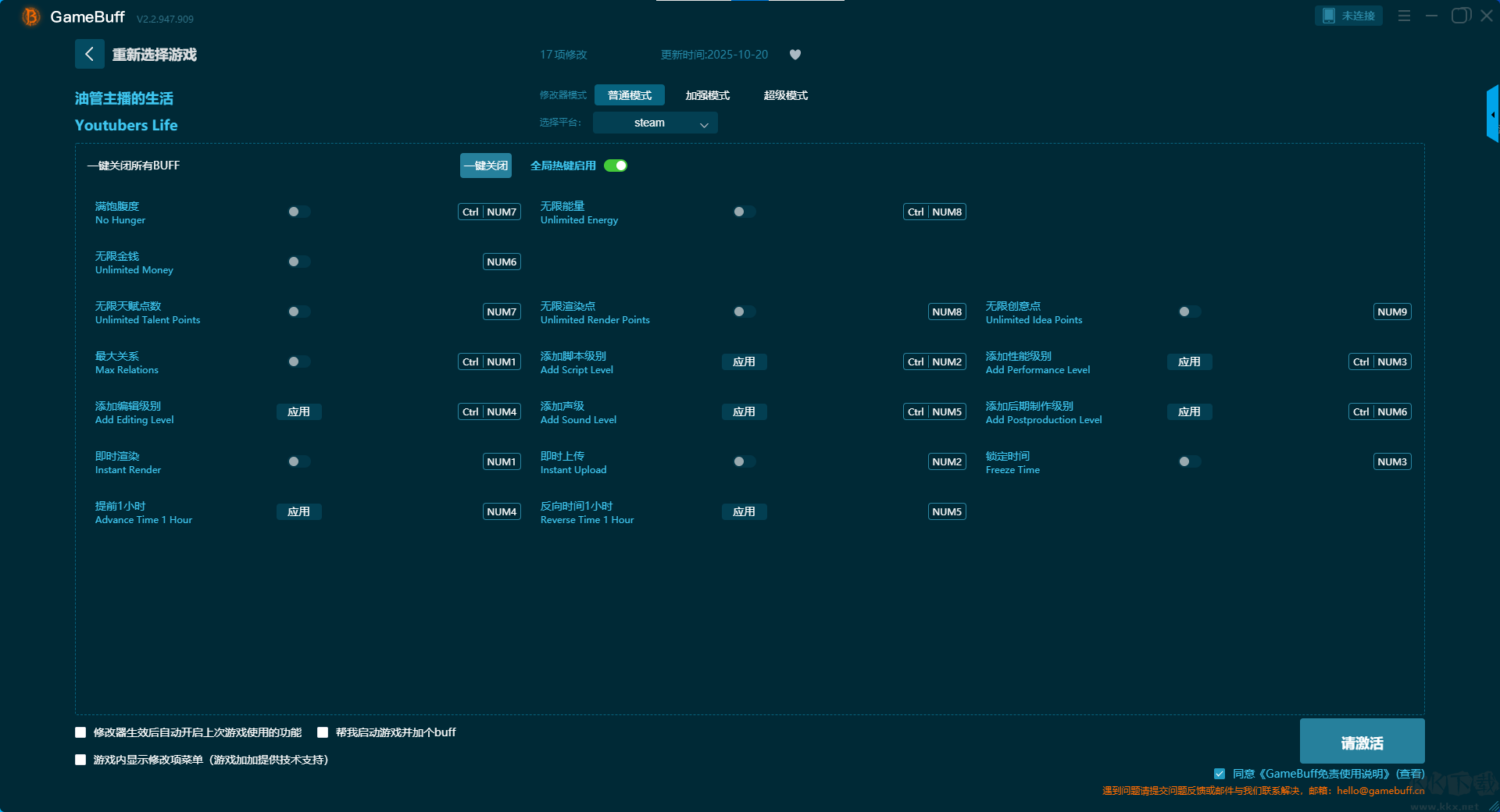Click Unlimited Money hotkey NUM6
1500x812 pixels.
tap(502, 262)
